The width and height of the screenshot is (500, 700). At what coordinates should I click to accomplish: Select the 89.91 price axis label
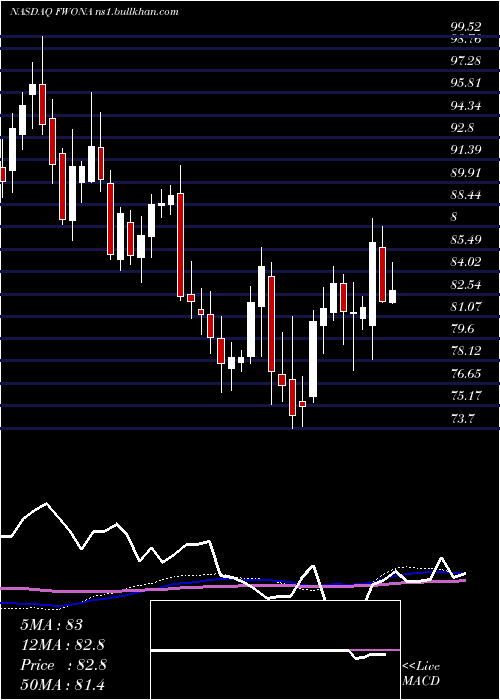[x=465, y=172]
